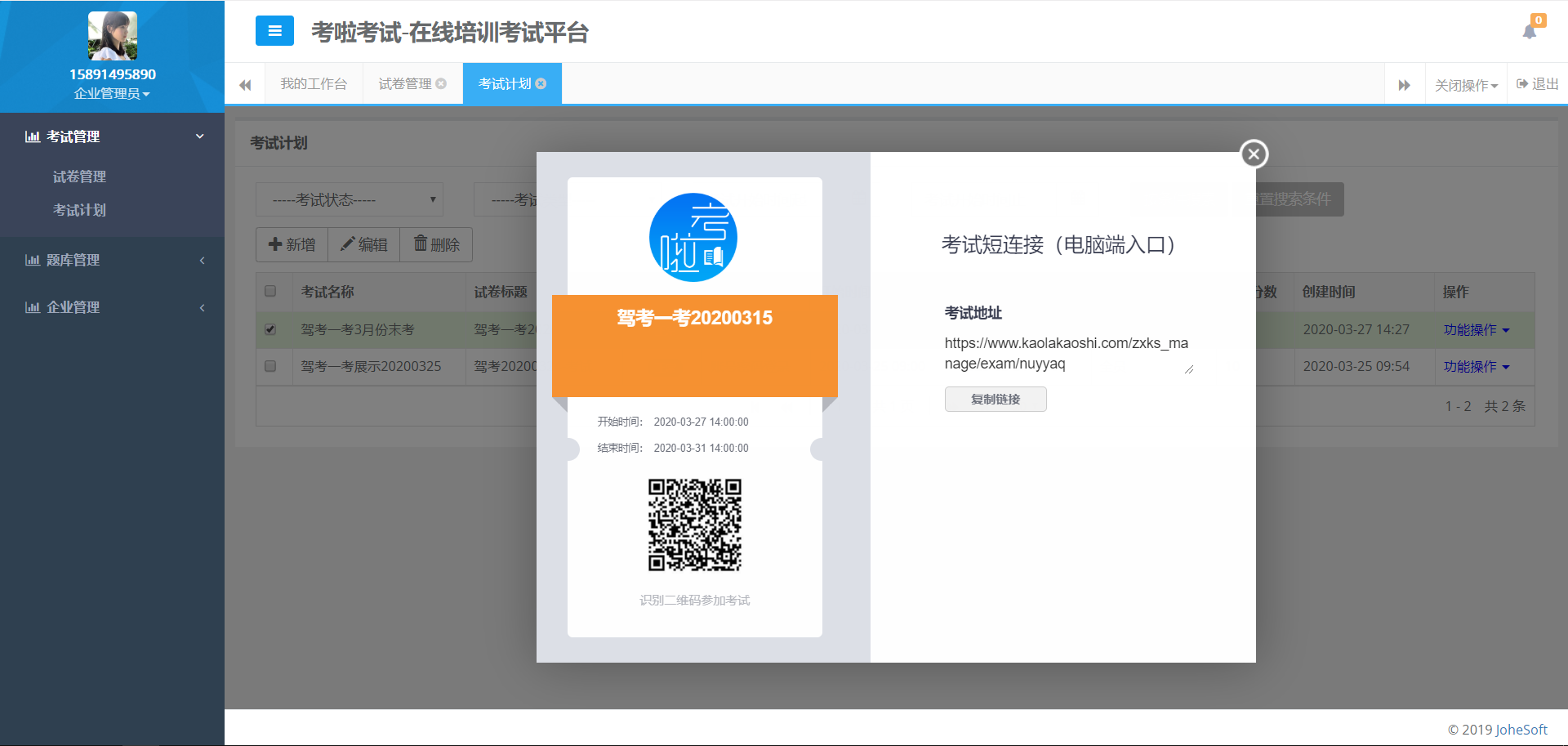Click the 复制链接 copy link button
This screenshot has height=746, width=1568.
[x=996, y=400]
